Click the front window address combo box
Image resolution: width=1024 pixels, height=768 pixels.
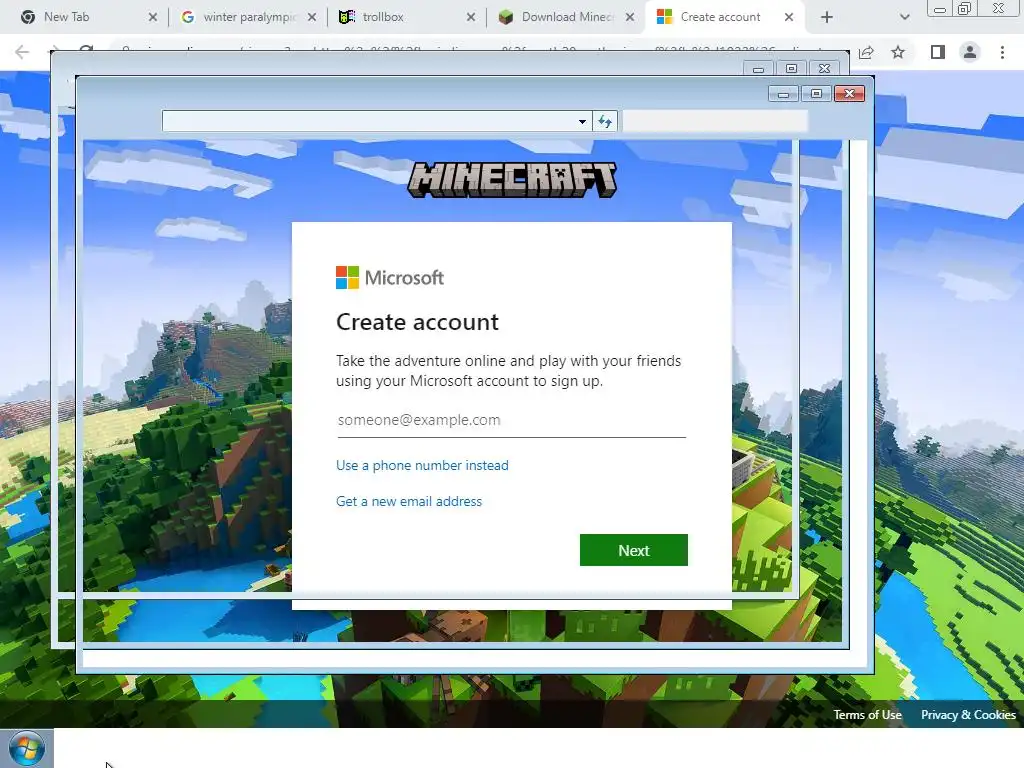point(377,121)
